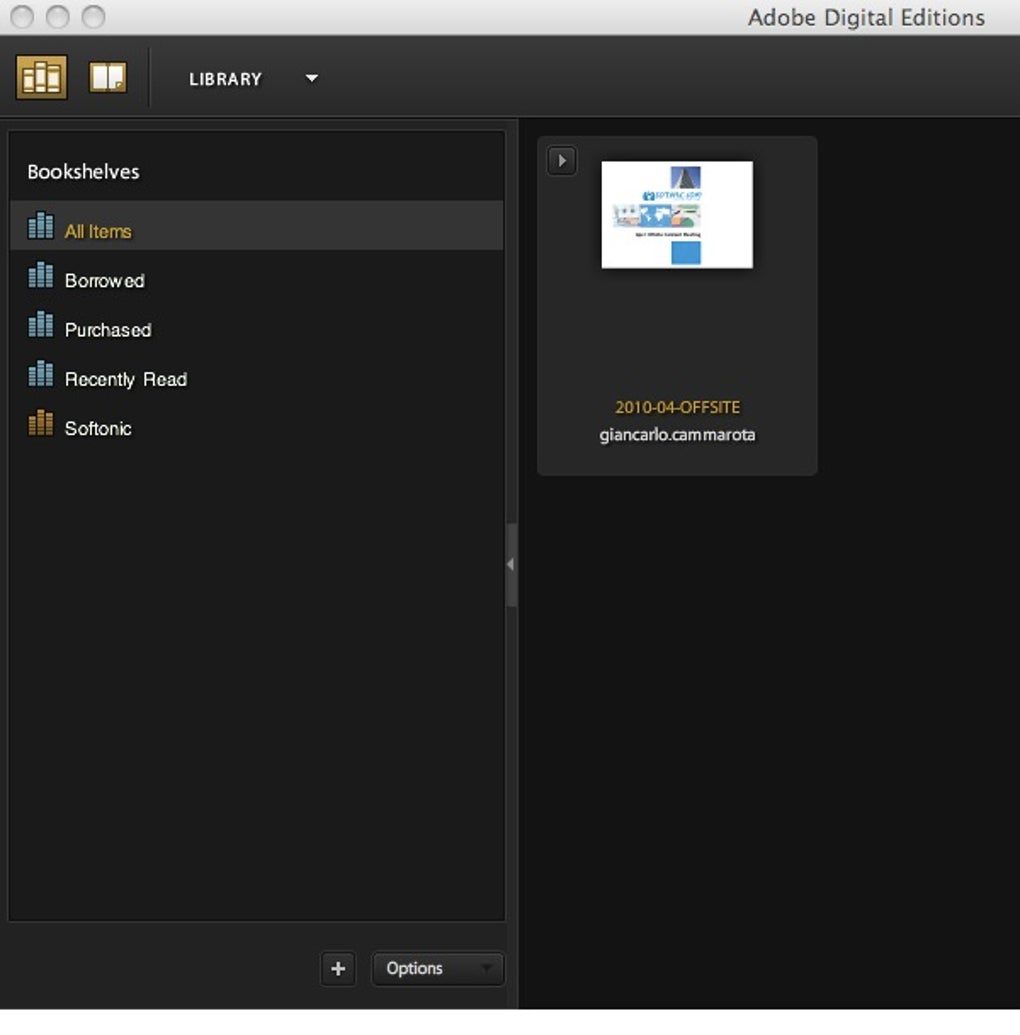Screen dimensions: 1020x1035
Task: Click the All Items bookshelf icon
Action: pyautogui.click(x=41, y=225)
